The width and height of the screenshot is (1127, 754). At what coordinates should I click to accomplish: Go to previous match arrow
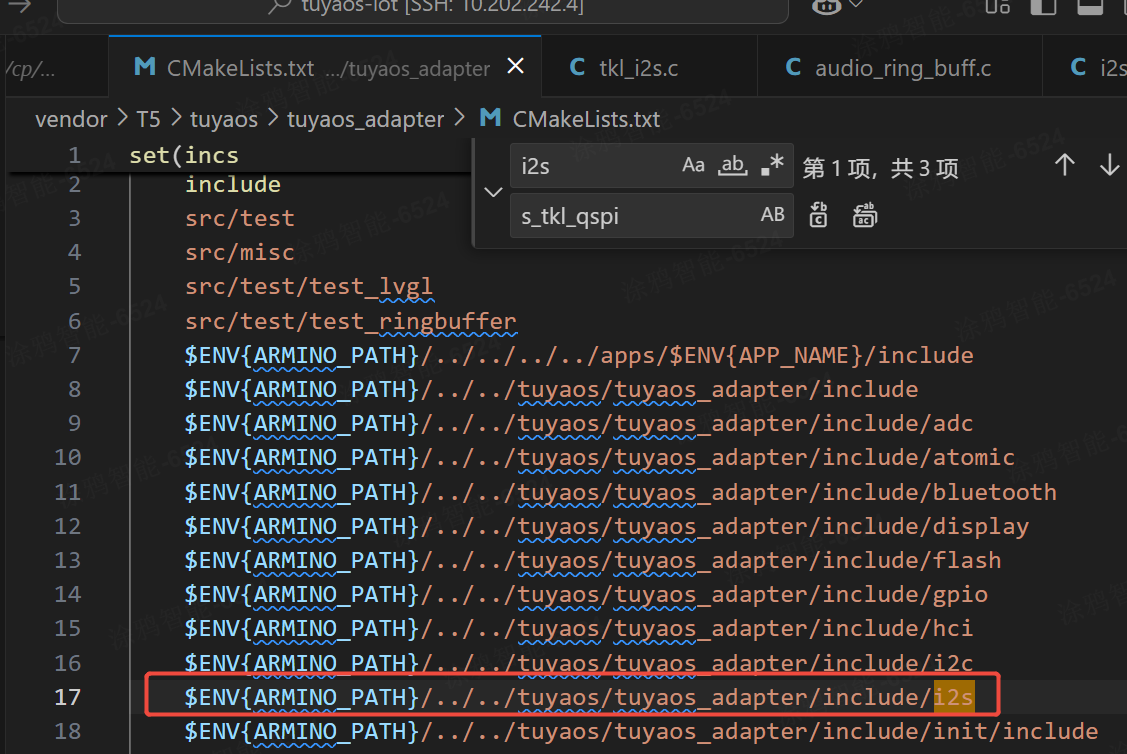[1064, 165]
